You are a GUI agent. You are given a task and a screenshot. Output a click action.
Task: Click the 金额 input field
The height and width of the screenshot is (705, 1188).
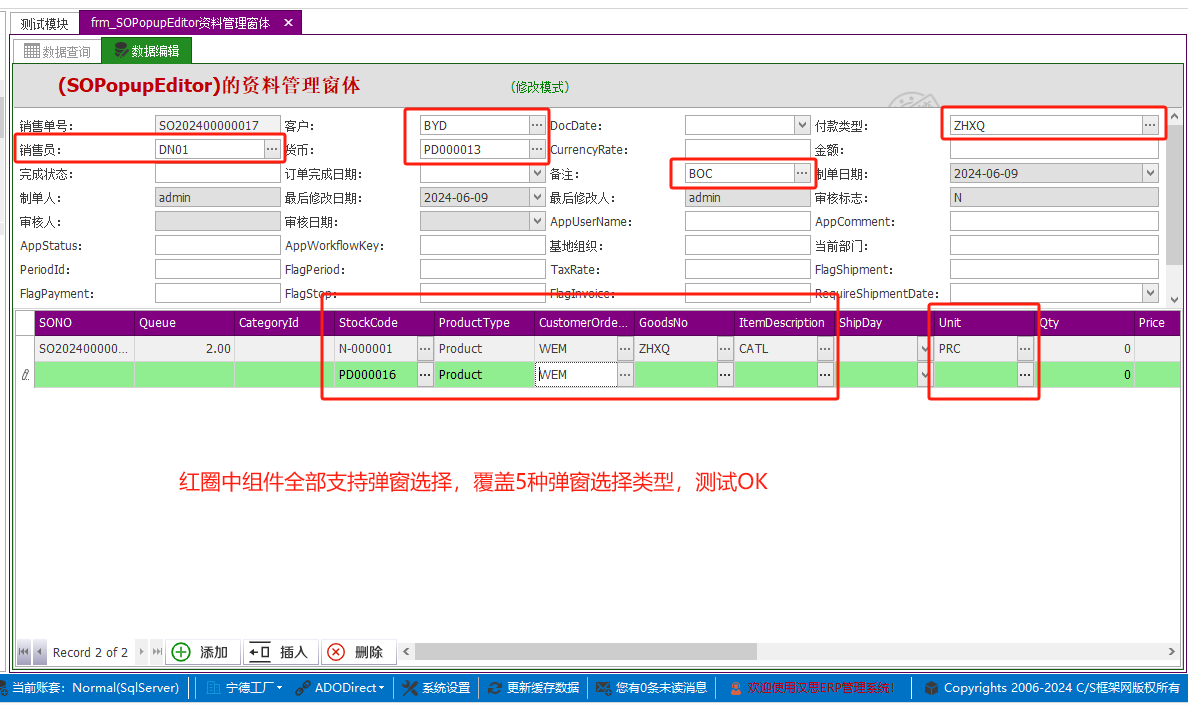(1054, 149)
